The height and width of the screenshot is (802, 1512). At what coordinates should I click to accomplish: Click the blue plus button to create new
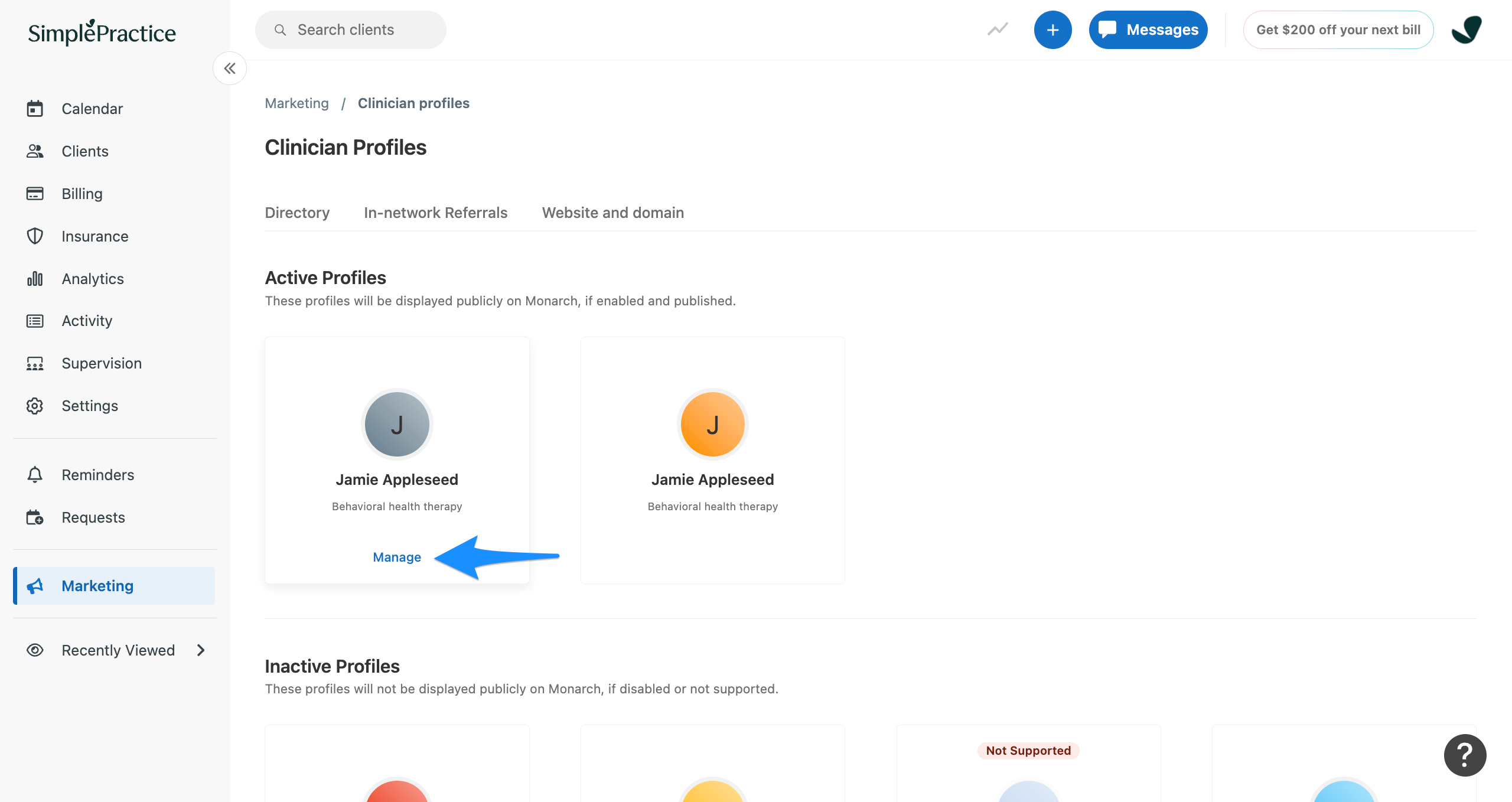[x=1053, y=30]
